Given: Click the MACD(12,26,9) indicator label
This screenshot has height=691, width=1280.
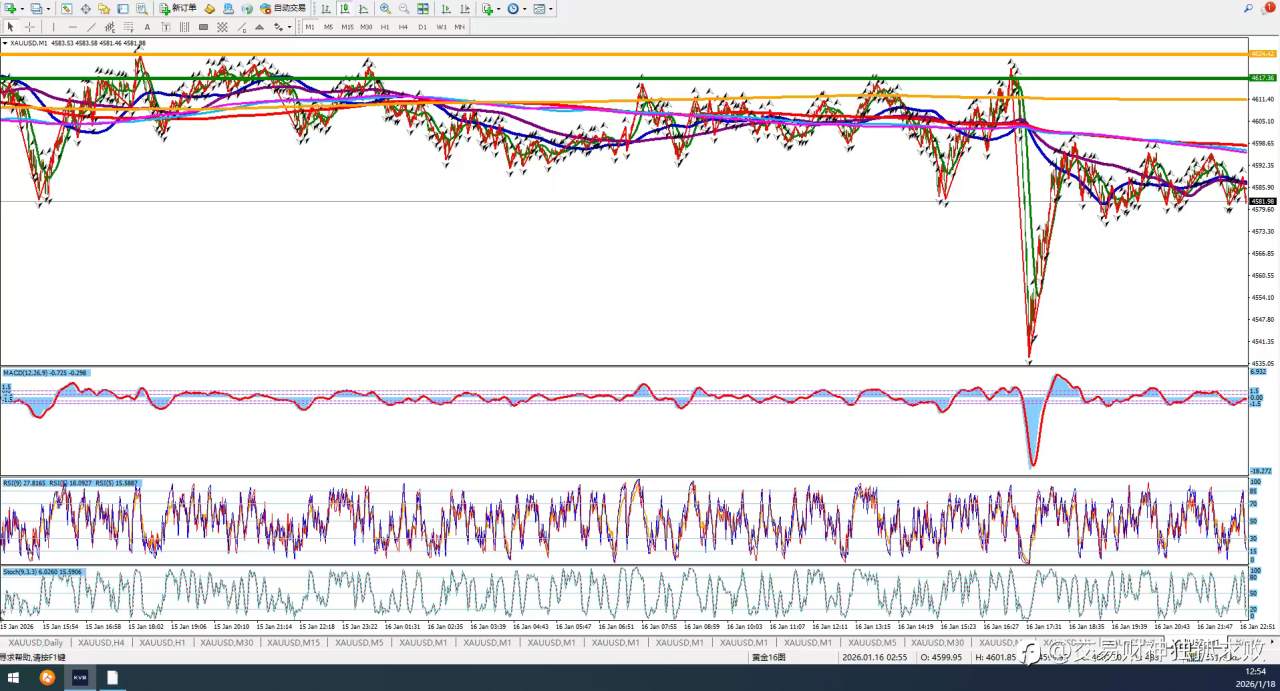Looking at the screenshot, I should click(44, 372).
